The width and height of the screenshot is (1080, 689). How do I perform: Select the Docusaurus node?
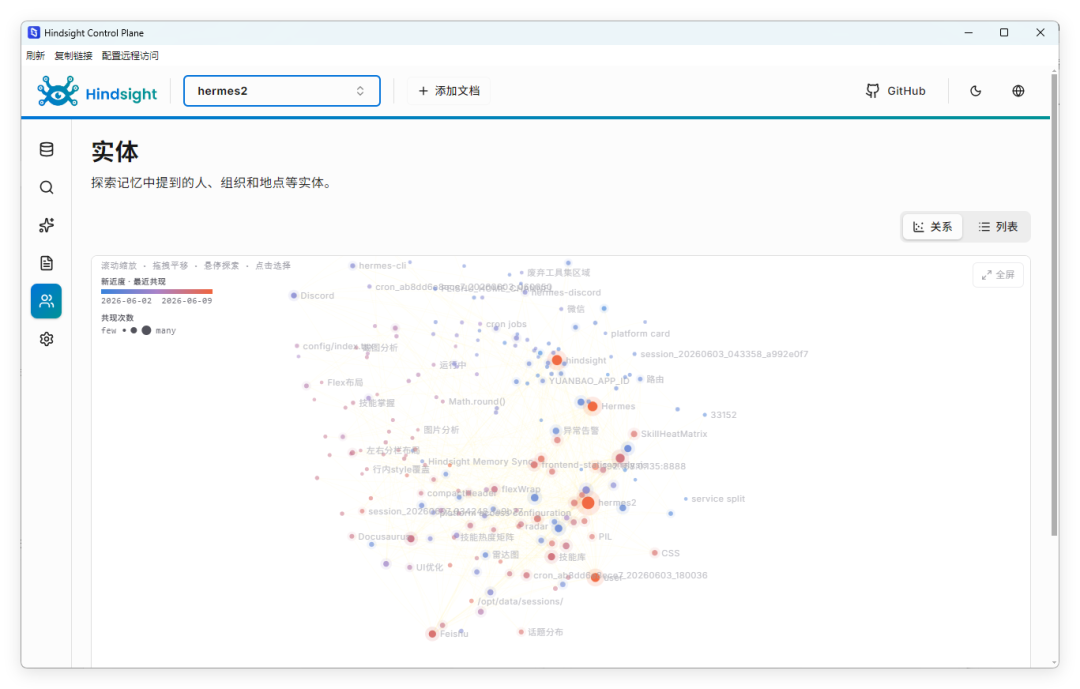pos(351,536)
